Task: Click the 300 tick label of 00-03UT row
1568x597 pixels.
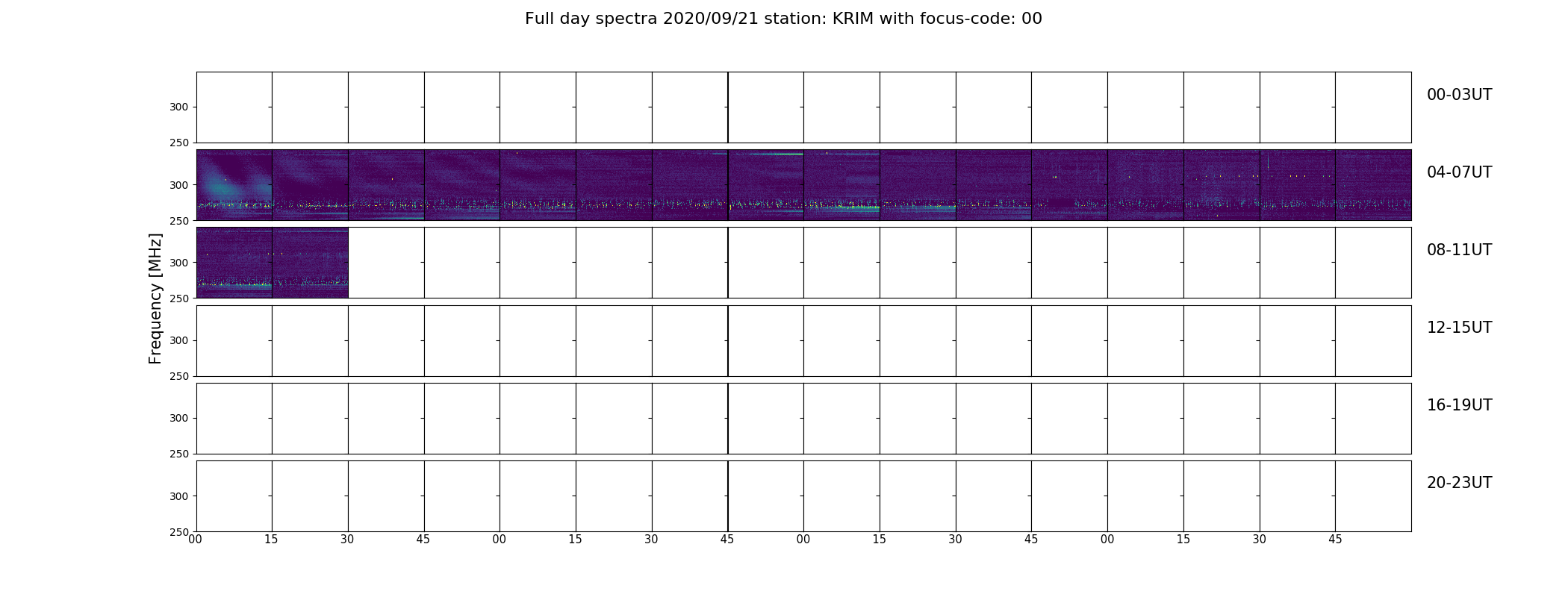Action: pyautogui.click(x=178, y=107)
